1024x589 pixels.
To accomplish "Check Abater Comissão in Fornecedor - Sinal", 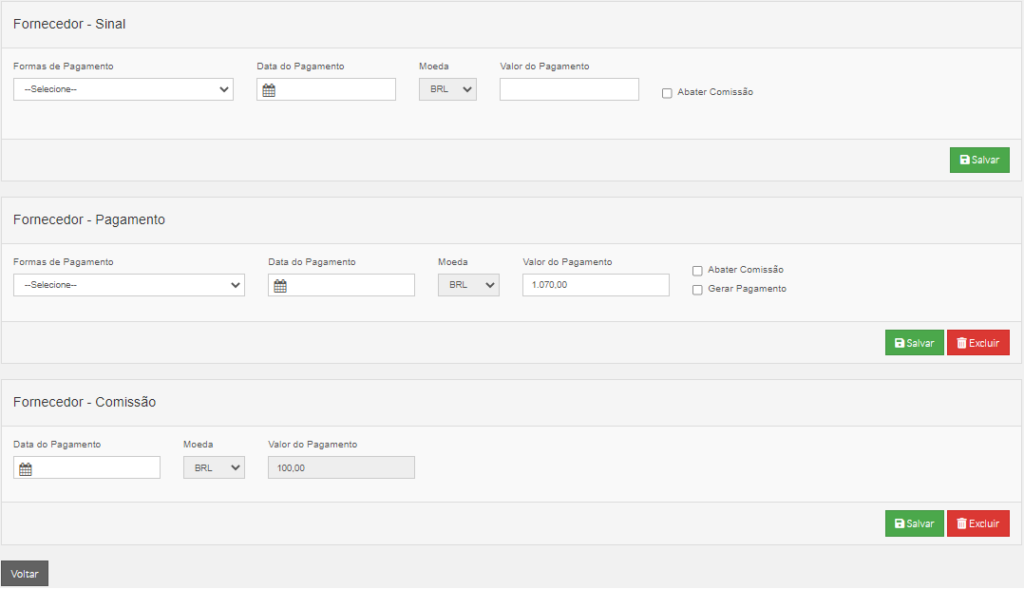I will tap(667, 93).
